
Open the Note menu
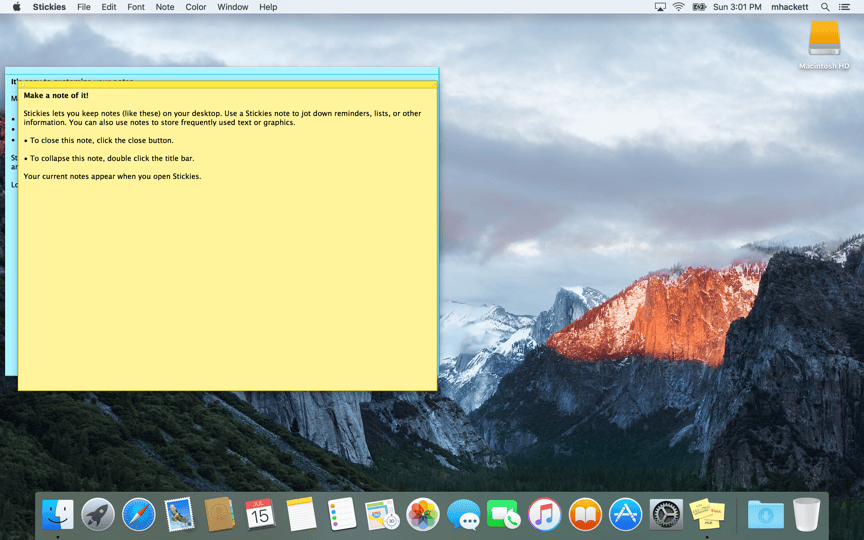click(x=165, y=7)
